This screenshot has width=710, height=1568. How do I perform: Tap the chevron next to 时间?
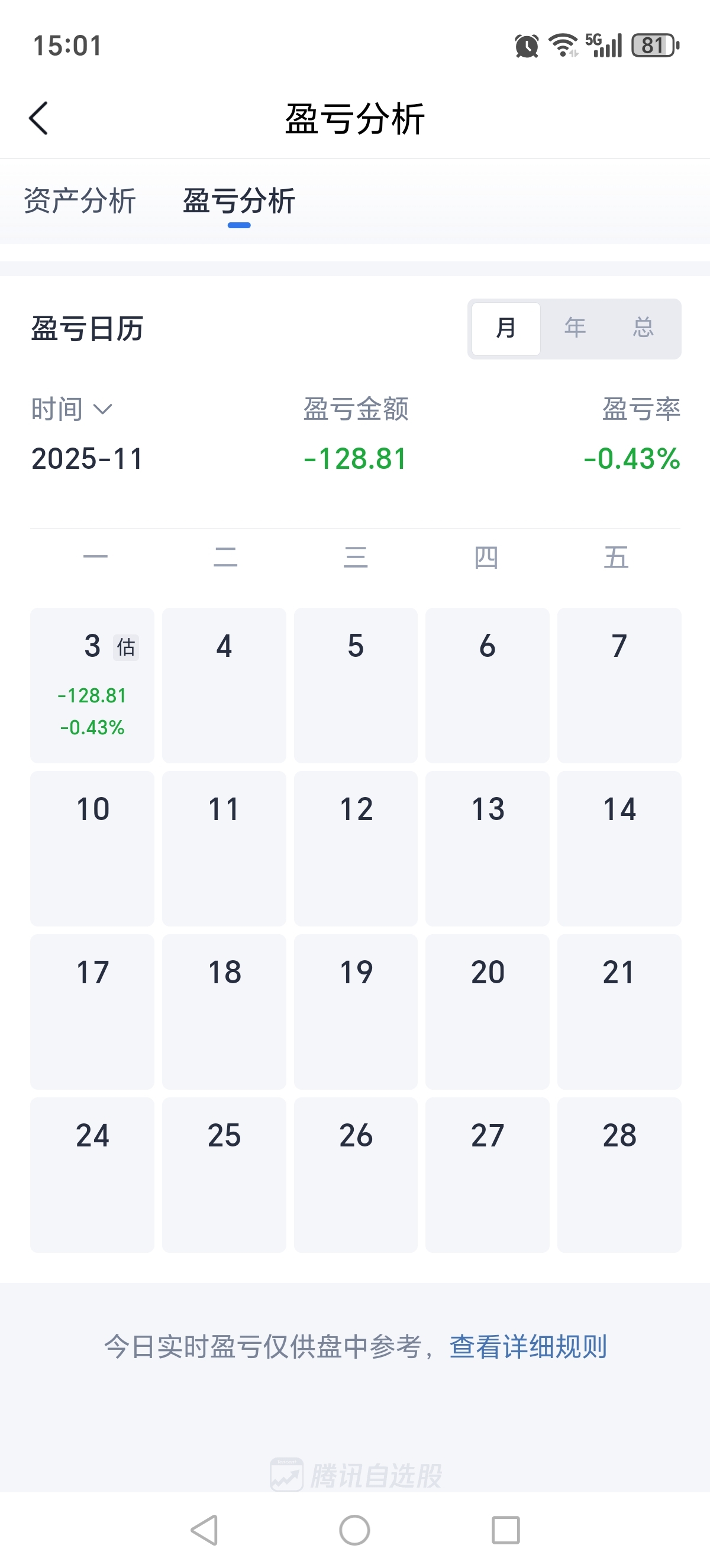point(103,409)
